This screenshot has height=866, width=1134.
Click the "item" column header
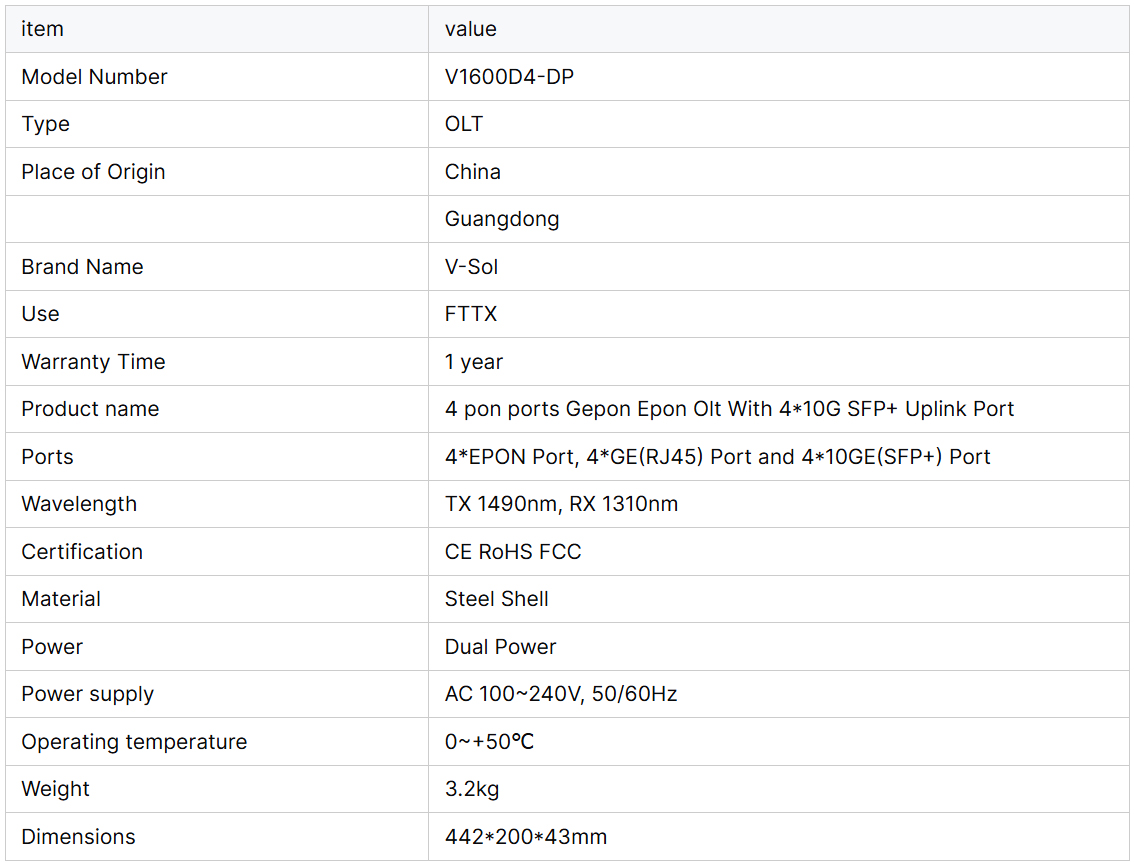42,29
